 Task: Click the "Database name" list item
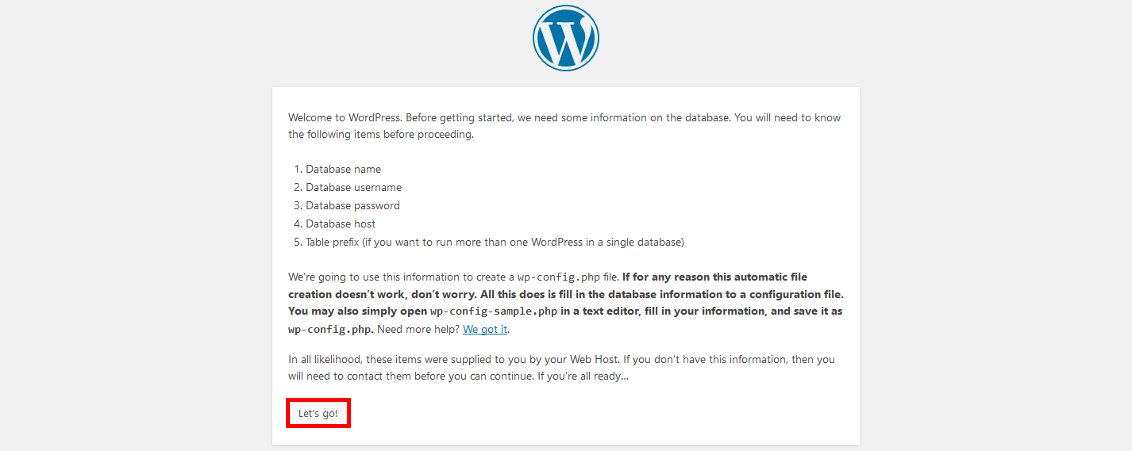pos(343,169)
